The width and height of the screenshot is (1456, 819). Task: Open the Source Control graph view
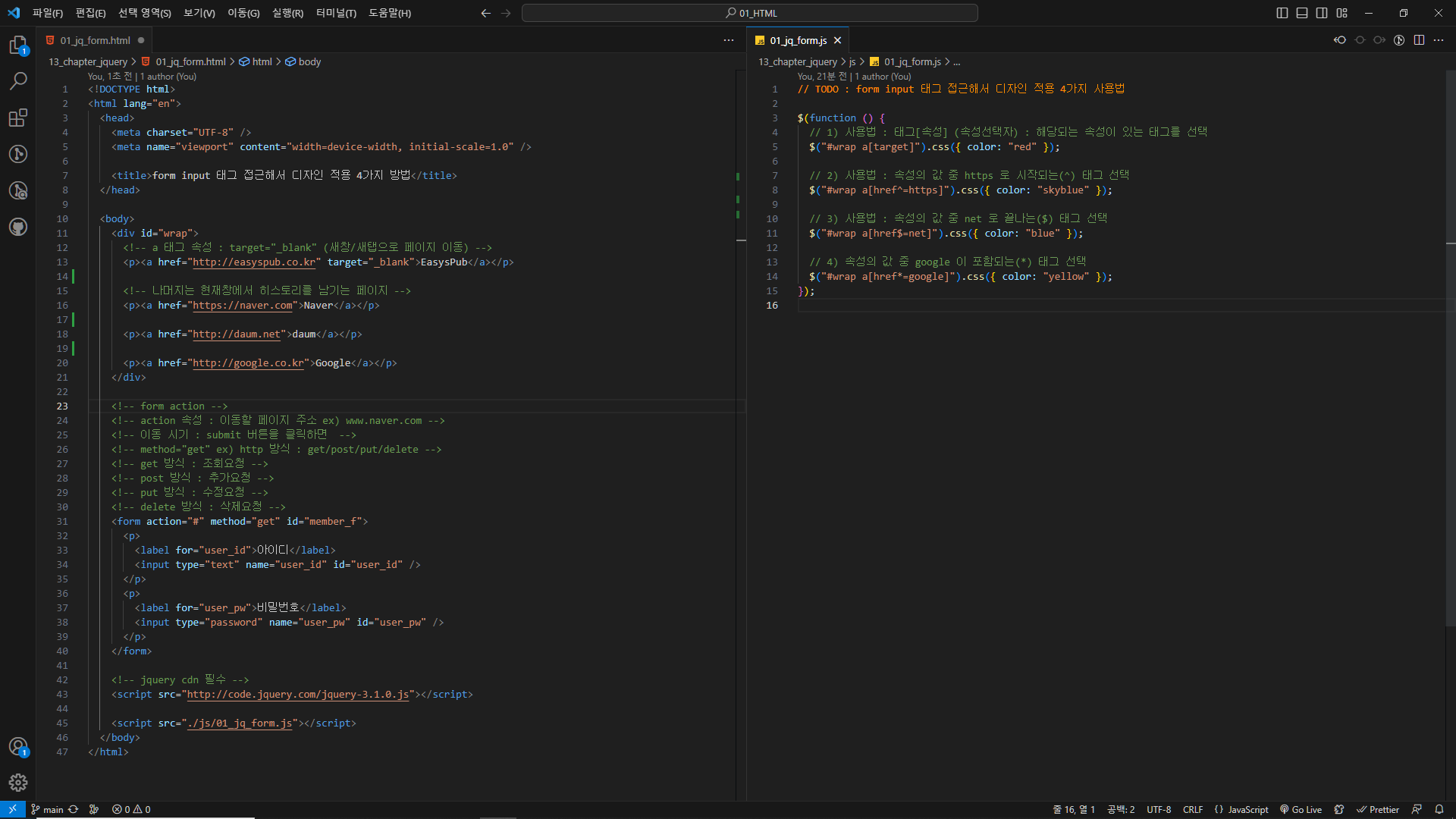[x=18, y=154]
